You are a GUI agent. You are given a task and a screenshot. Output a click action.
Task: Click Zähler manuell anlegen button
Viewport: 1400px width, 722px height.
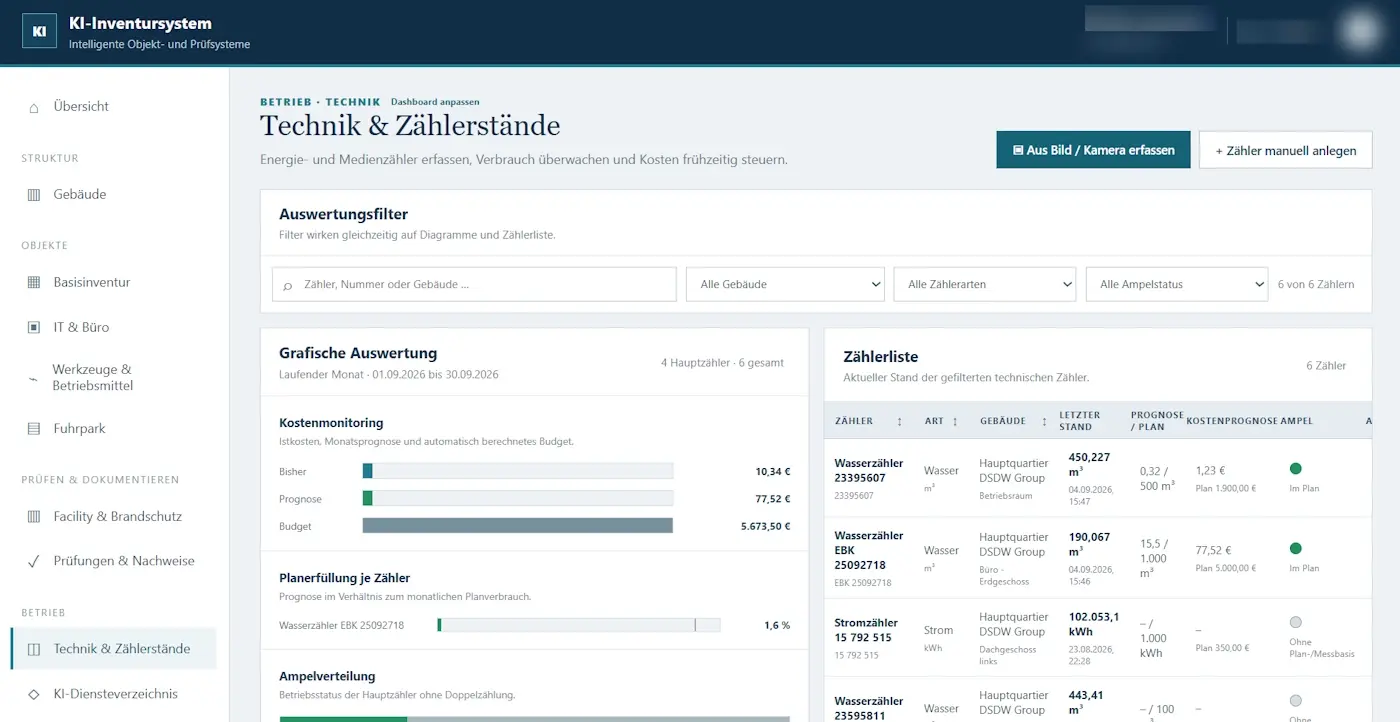pyautogui.click(x=1285, y=150)
